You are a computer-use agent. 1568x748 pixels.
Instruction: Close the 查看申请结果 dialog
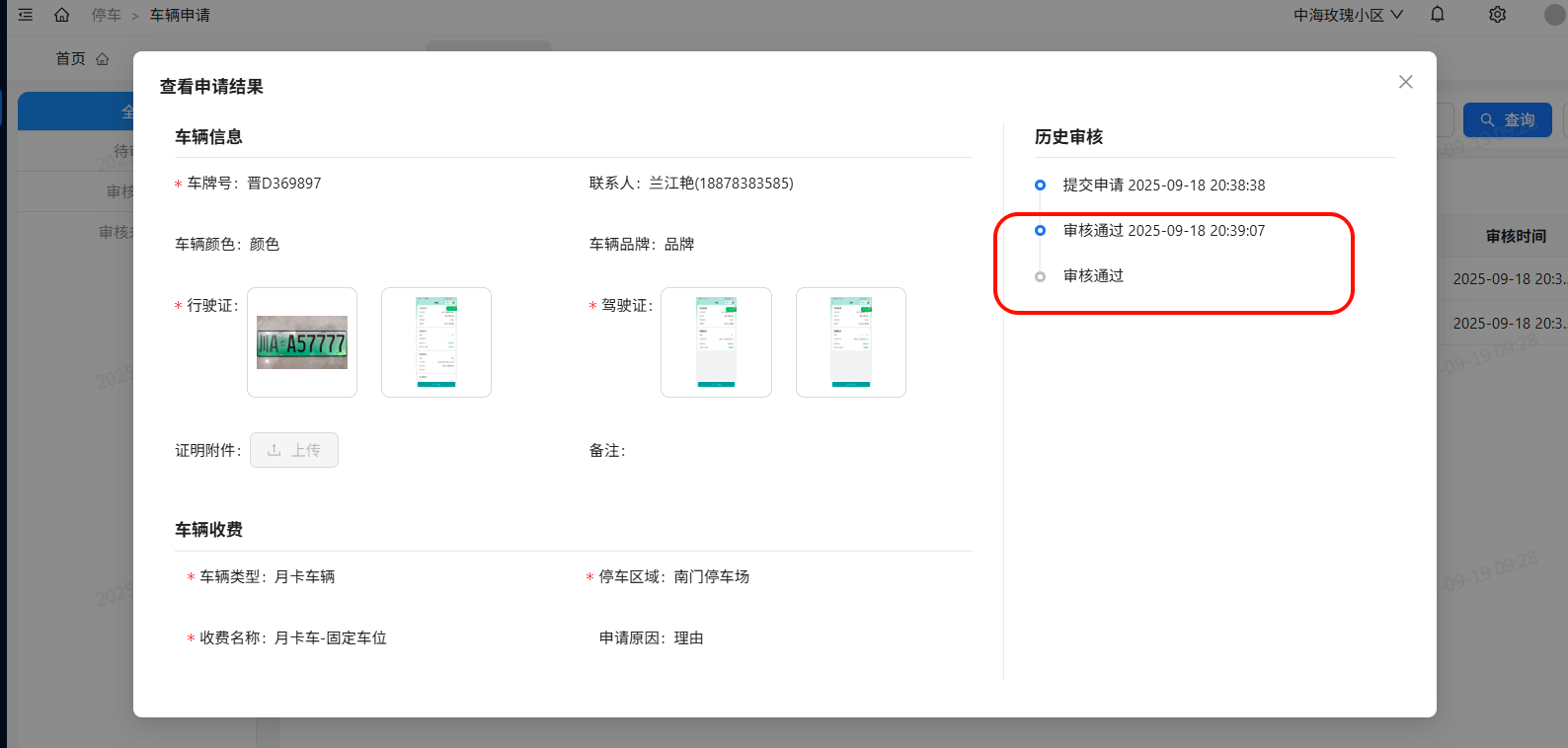(1405, 82)
